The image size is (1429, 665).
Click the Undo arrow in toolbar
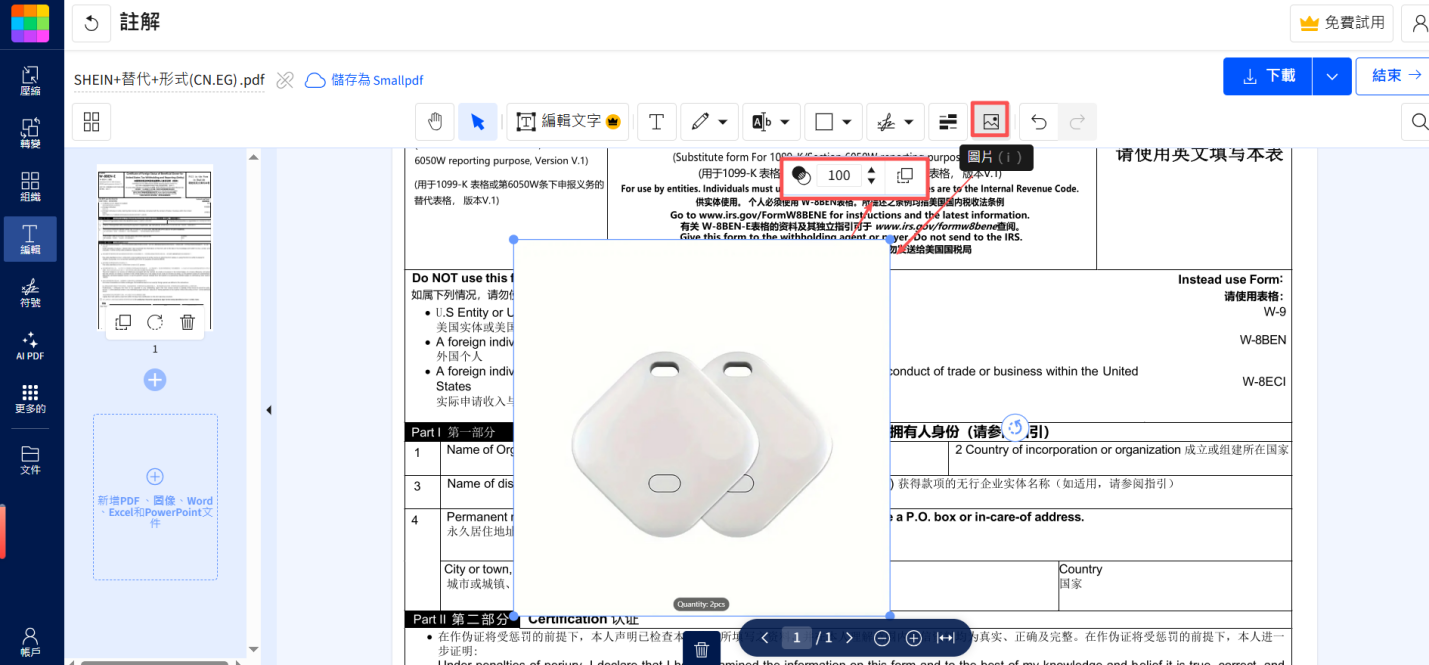pos(1039,121)
